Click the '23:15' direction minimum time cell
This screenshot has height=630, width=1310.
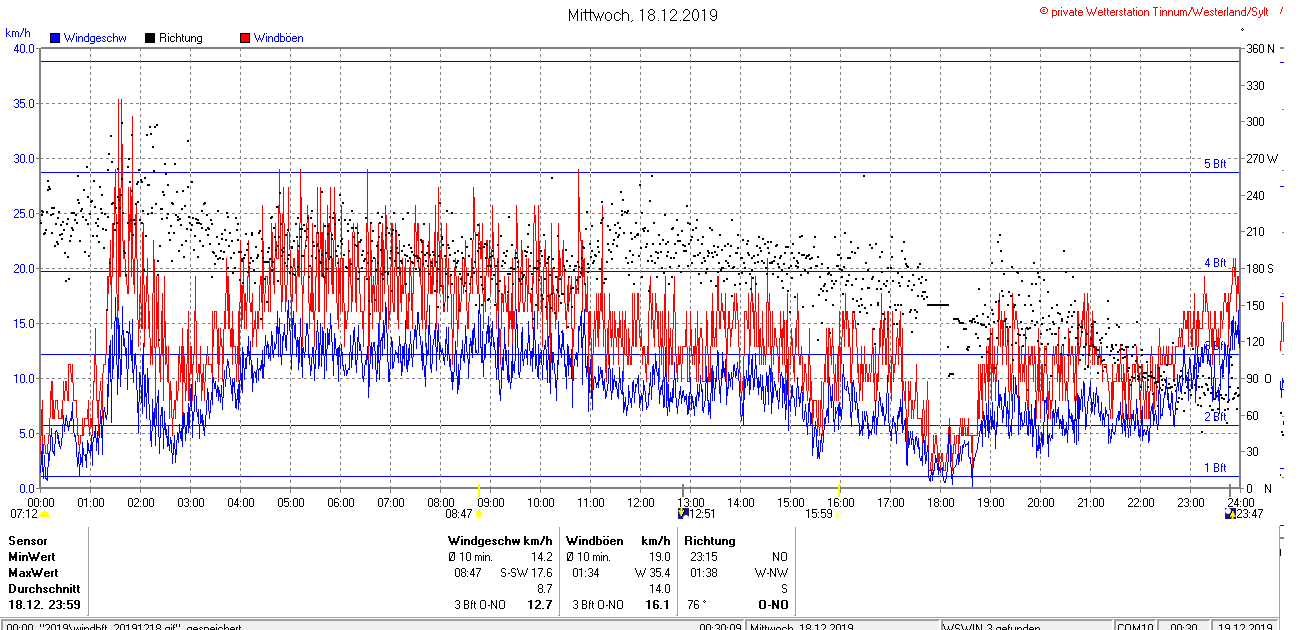pos(704,557)
